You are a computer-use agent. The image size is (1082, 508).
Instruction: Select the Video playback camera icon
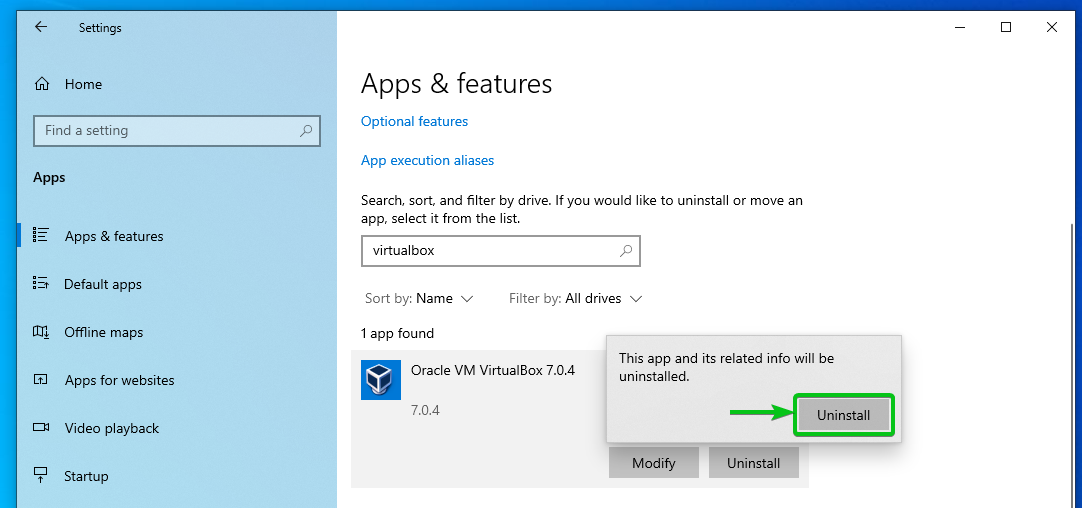coord(41,428)
